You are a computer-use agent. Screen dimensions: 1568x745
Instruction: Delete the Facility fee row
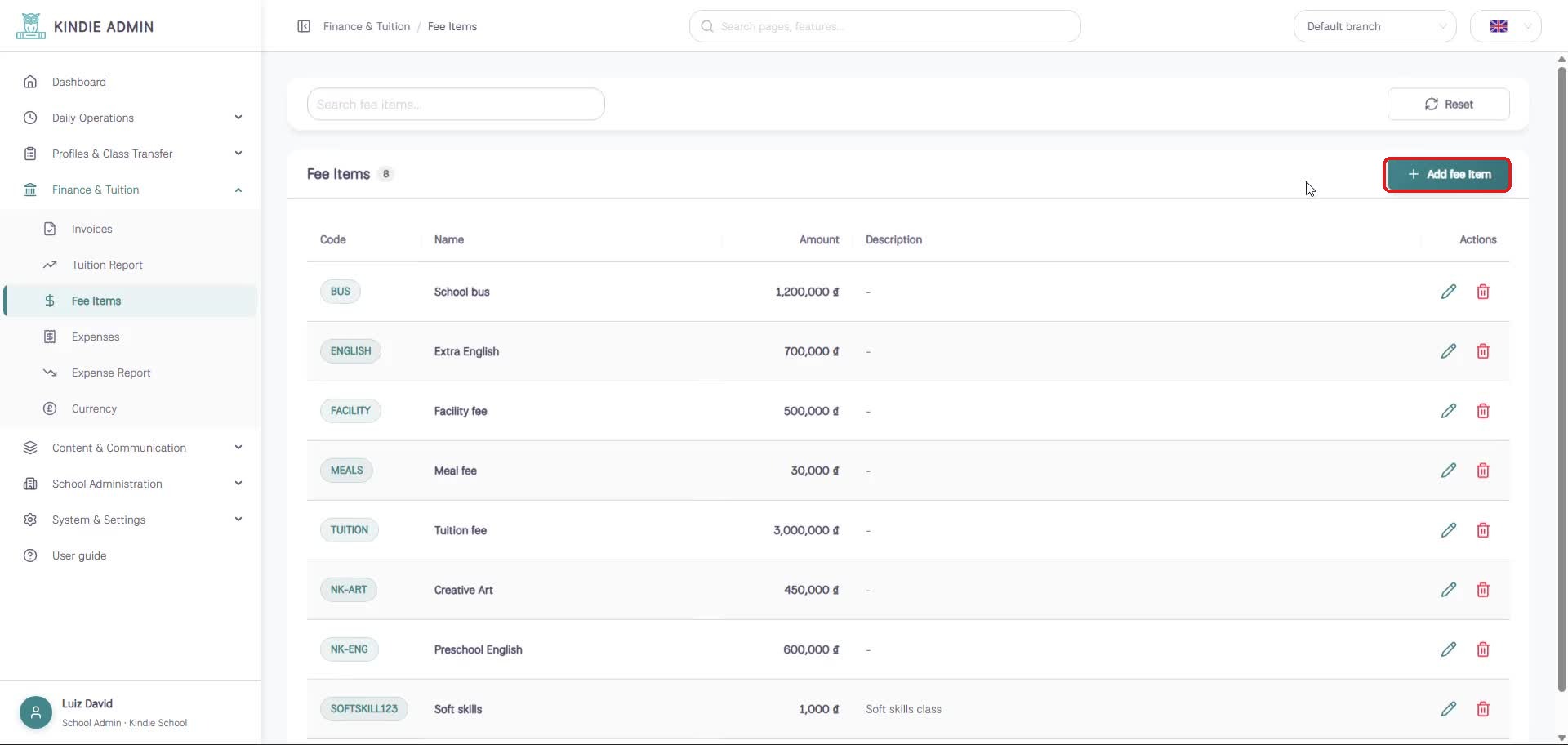[x=1483, y=411]
